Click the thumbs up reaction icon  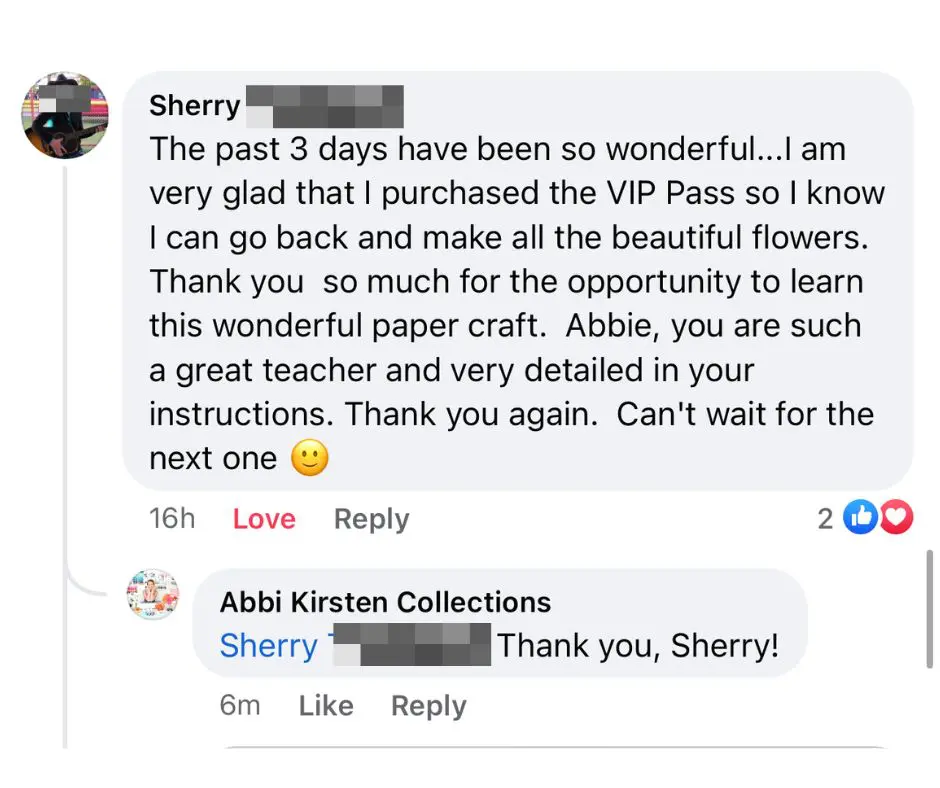pyautogui.click(x=861, y=517)
